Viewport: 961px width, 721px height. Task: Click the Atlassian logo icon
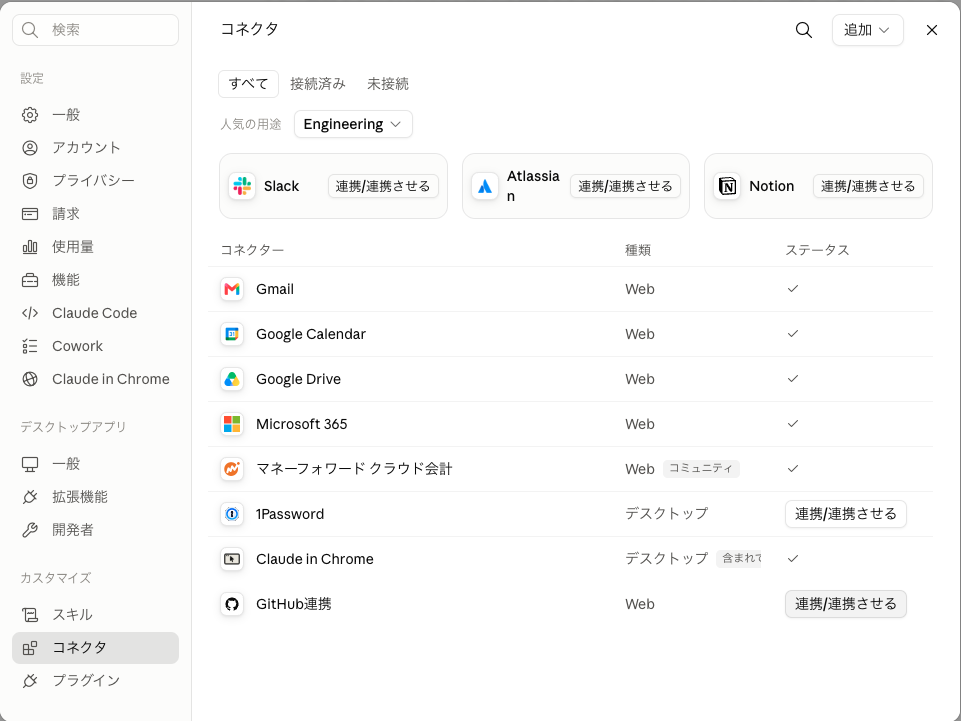pos(485,186)
